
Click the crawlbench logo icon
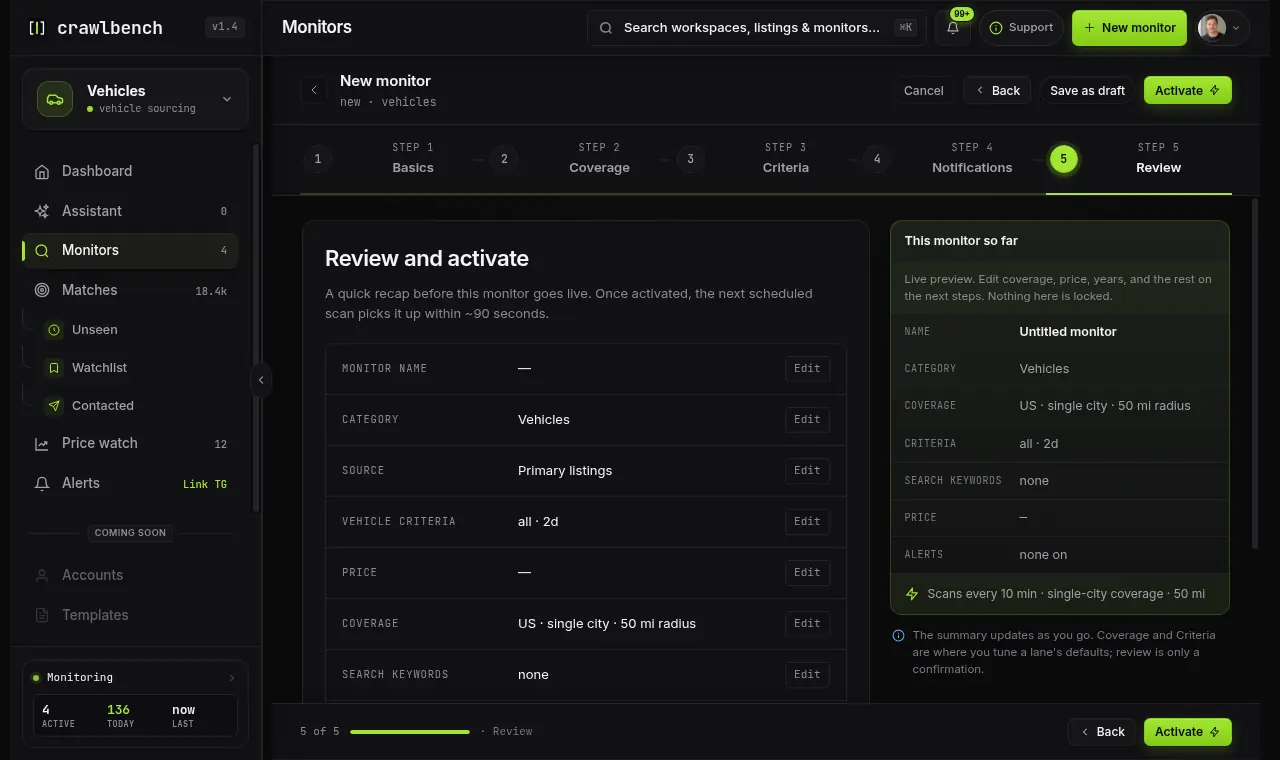coord(37,28)
